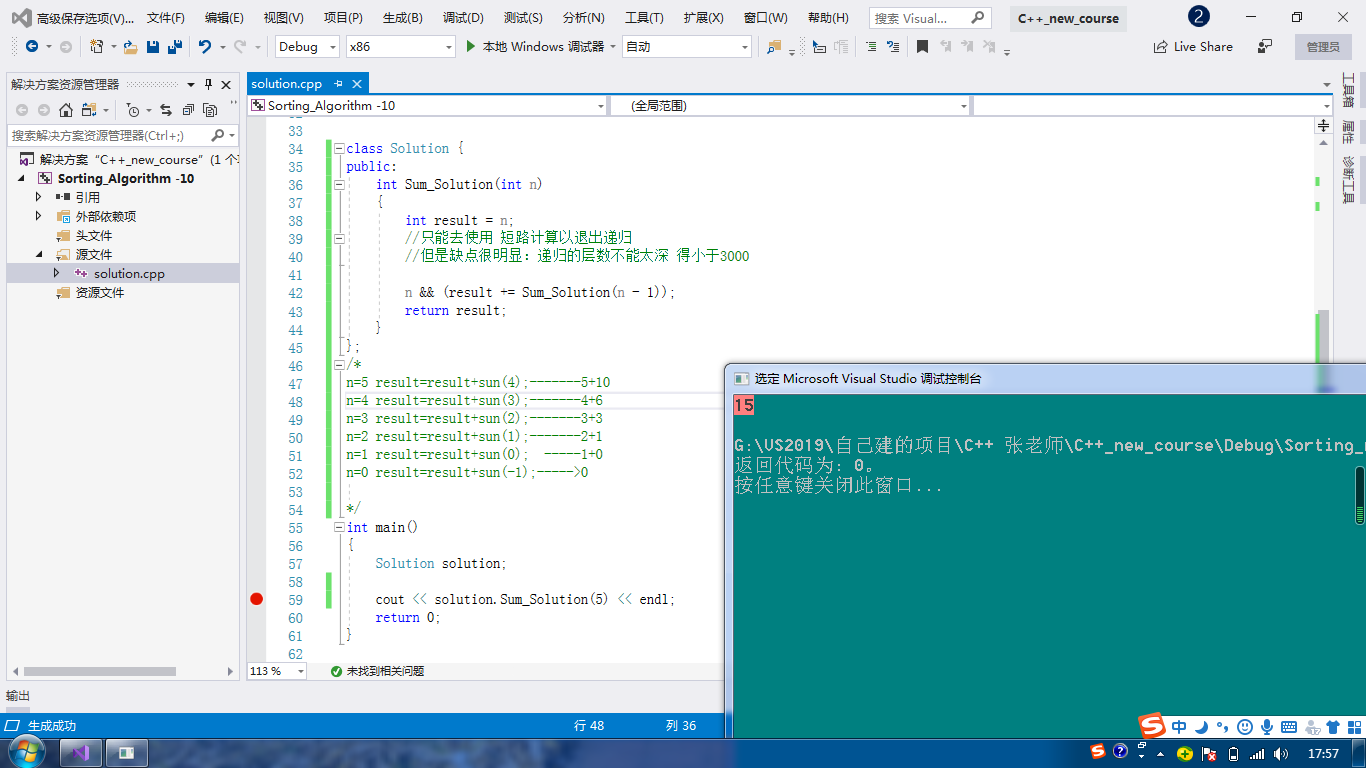Viewport: 1366px width, 768px height.
Task: Expand the 外部依赖项 tree node
Action: (x=39, y=216)
